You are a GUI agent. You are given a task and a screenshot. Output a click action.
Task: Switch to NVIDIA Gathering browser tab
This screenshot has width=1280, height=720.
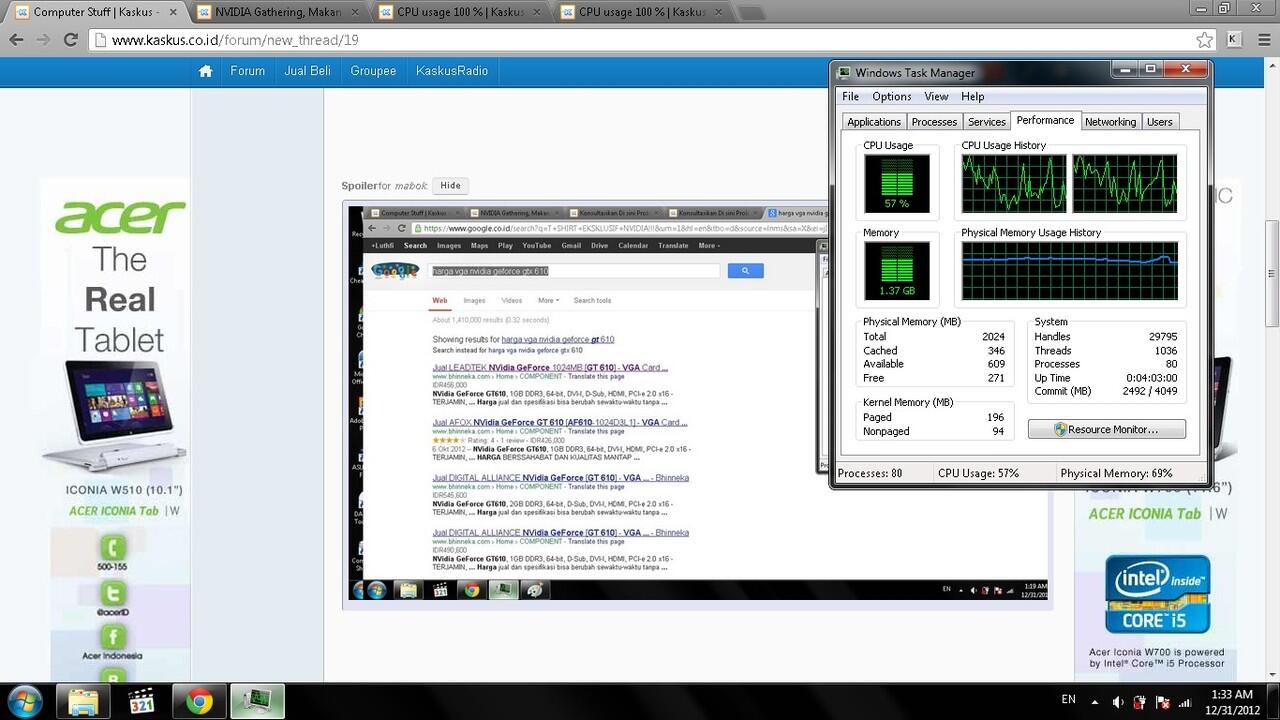pyautogui.click(x=277, y=12)
